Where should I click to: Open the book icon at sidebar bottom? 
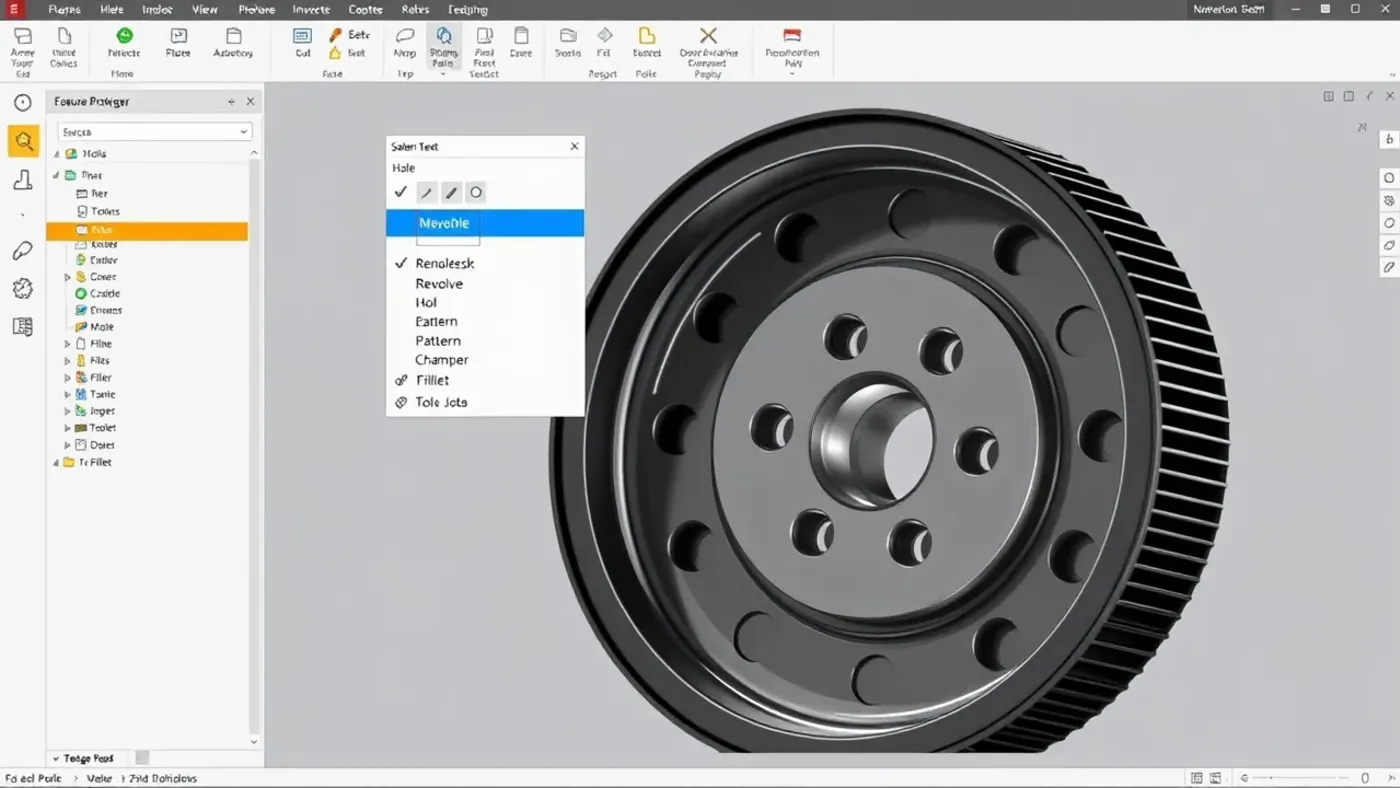click(22, 327)
